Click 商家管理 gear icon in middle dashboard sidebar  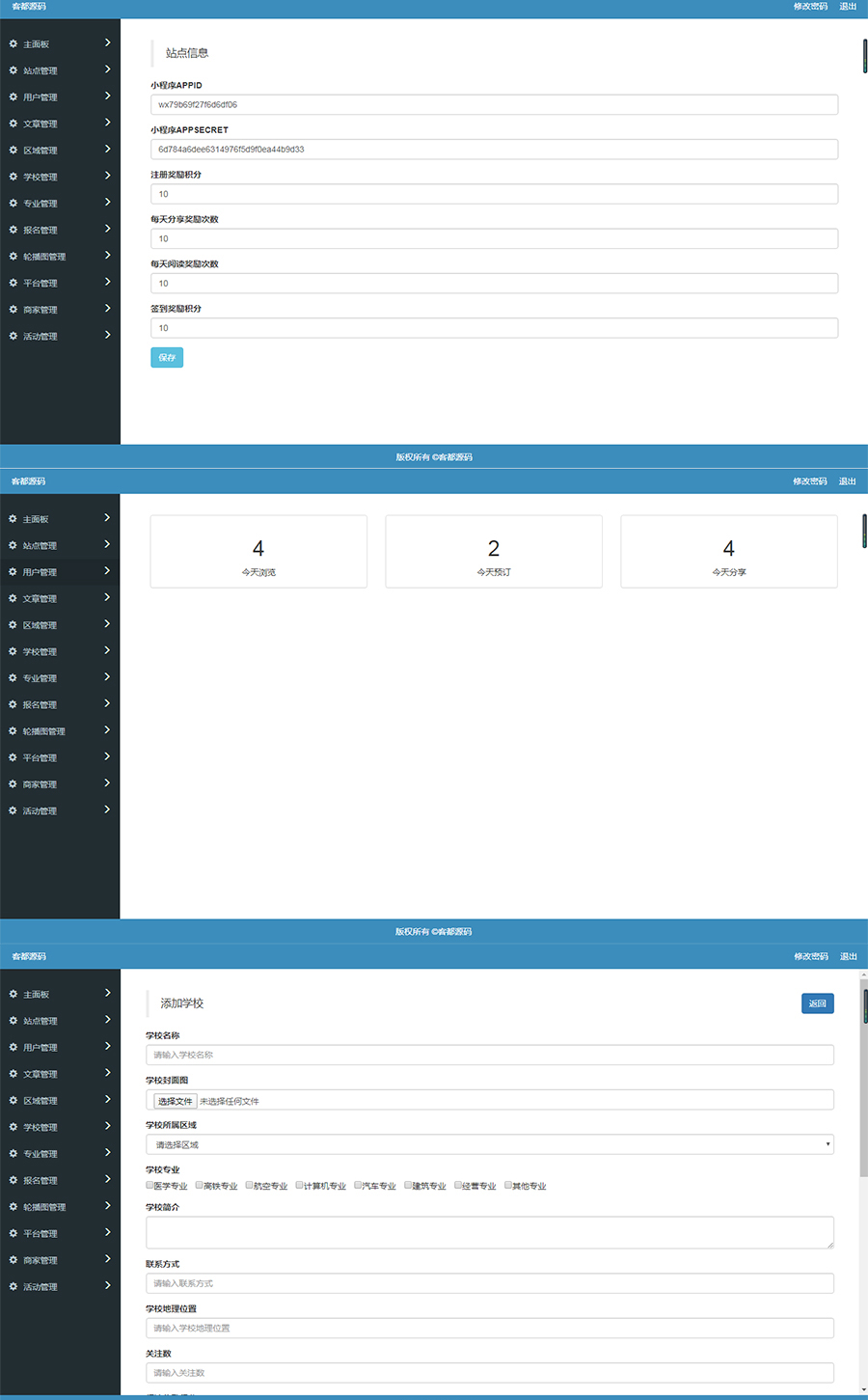tap(14, 784)
